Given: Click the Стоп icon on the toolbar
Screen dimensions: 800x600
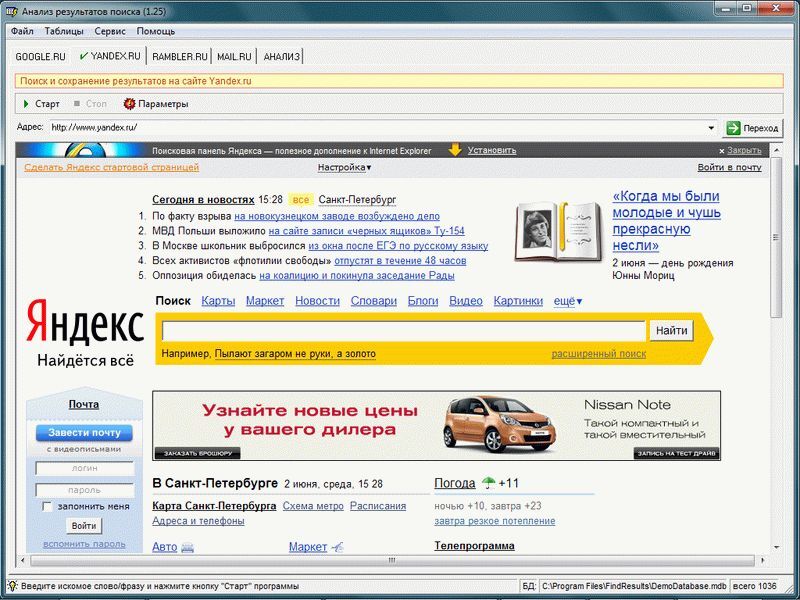Looking at the screenshot, I should (78, 103).
